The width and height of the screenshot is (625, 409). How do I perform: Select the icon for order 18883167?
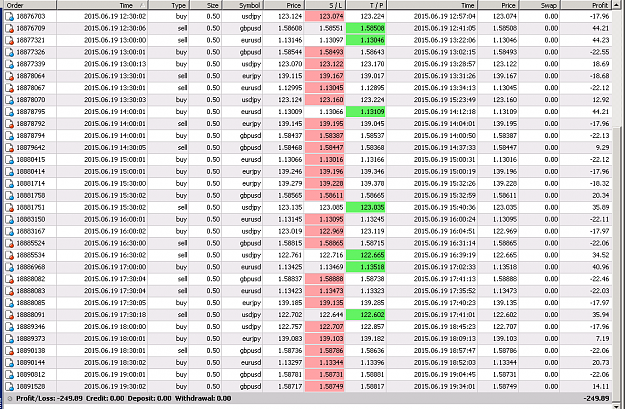click(9, 232)
